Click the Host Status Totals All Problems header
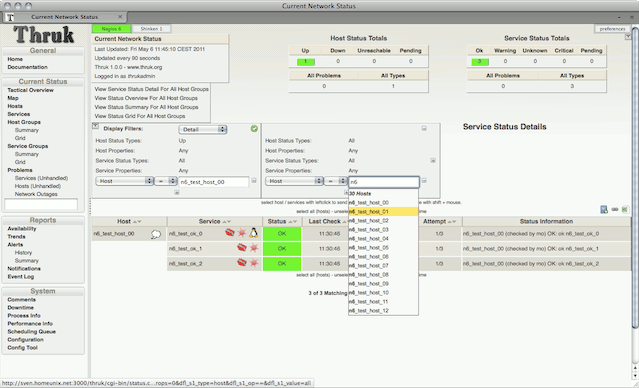 [x=324, y=75]
